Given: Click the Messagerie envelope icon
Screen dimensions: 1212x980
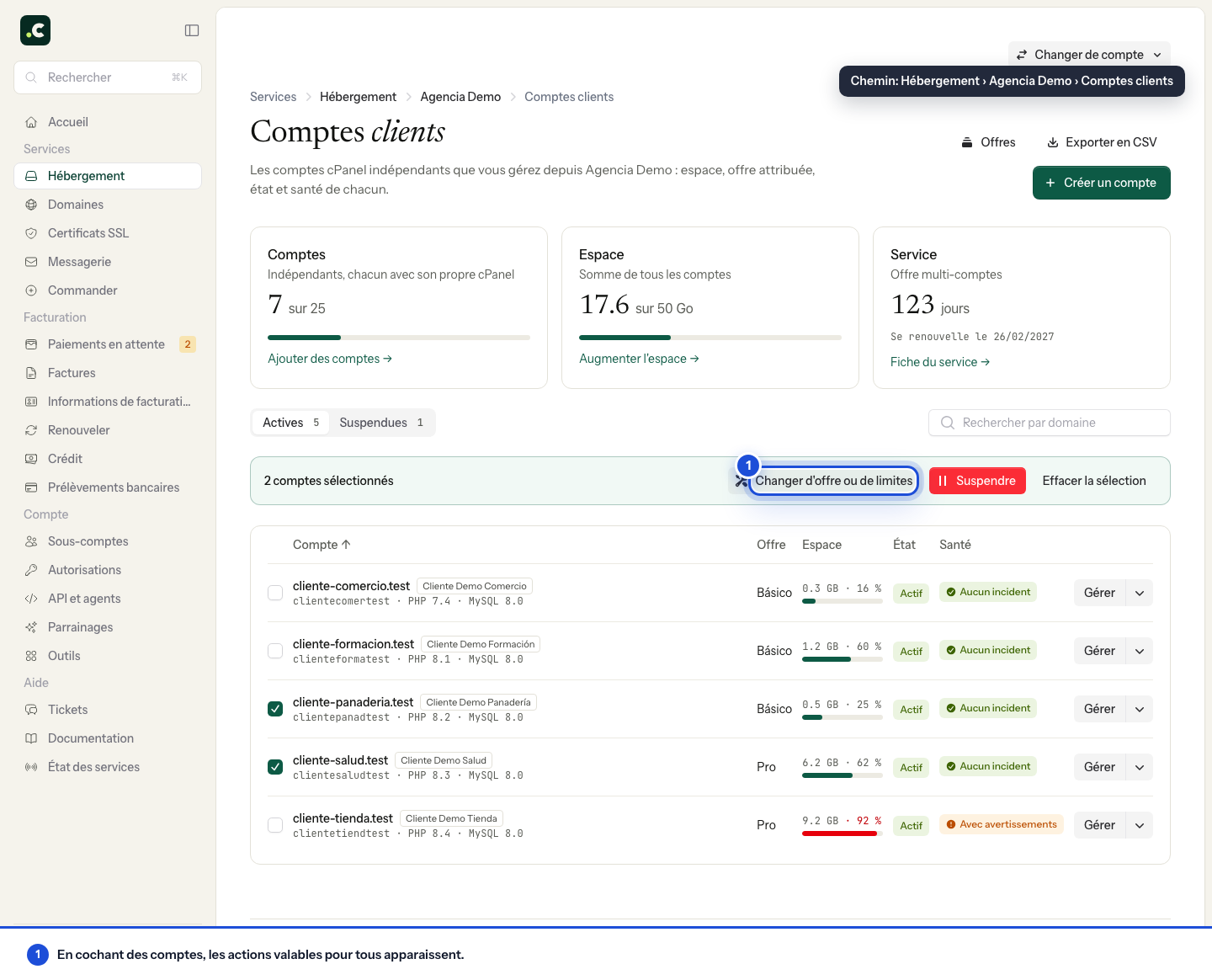Looking at the screenshot, I should point(31,262).
